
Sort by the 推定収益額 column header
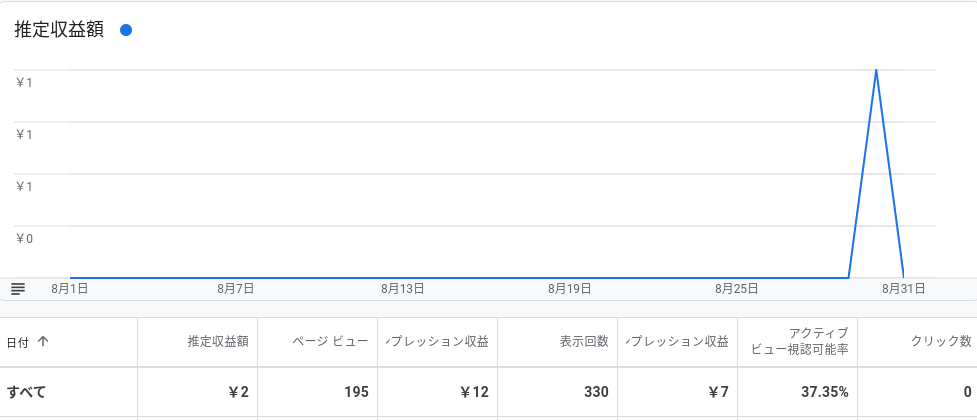click(x=218, y=341)
